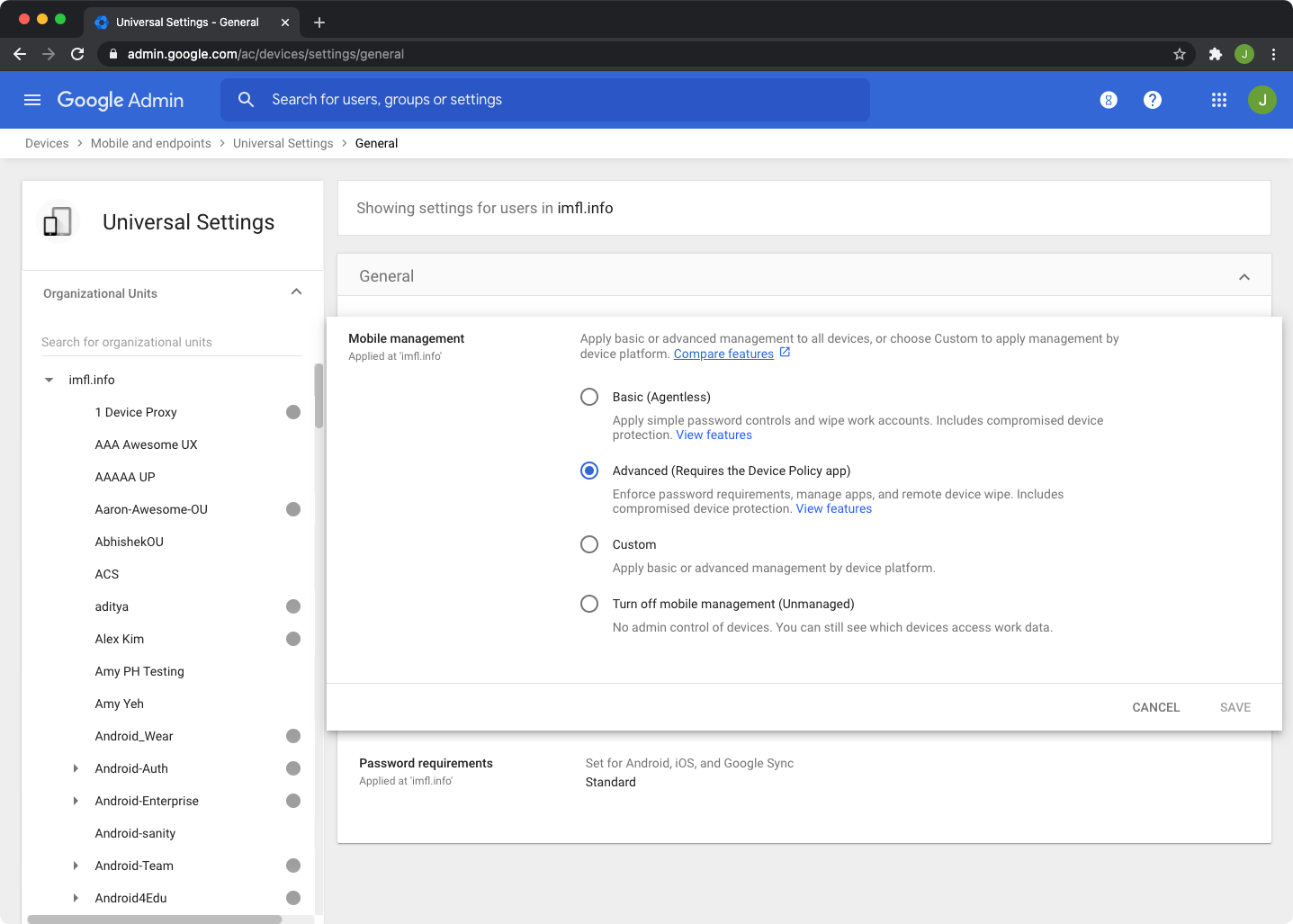1293x924 pixels.
Task: Open the main hamburger menu
Action: pyautogui.click(x=32, y=100)
